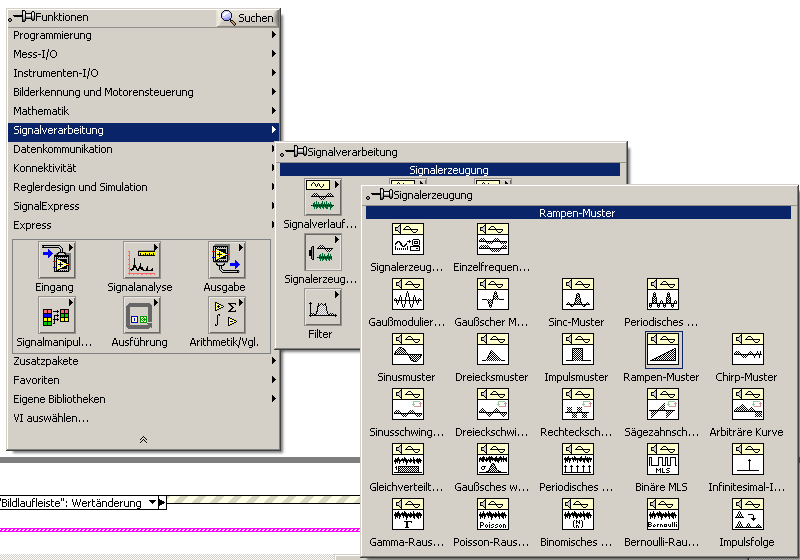Open the Datenkommunikation menu entry
Image resolution: width=800 pixels, height=560 pixels.
click(x=143, y=149)
